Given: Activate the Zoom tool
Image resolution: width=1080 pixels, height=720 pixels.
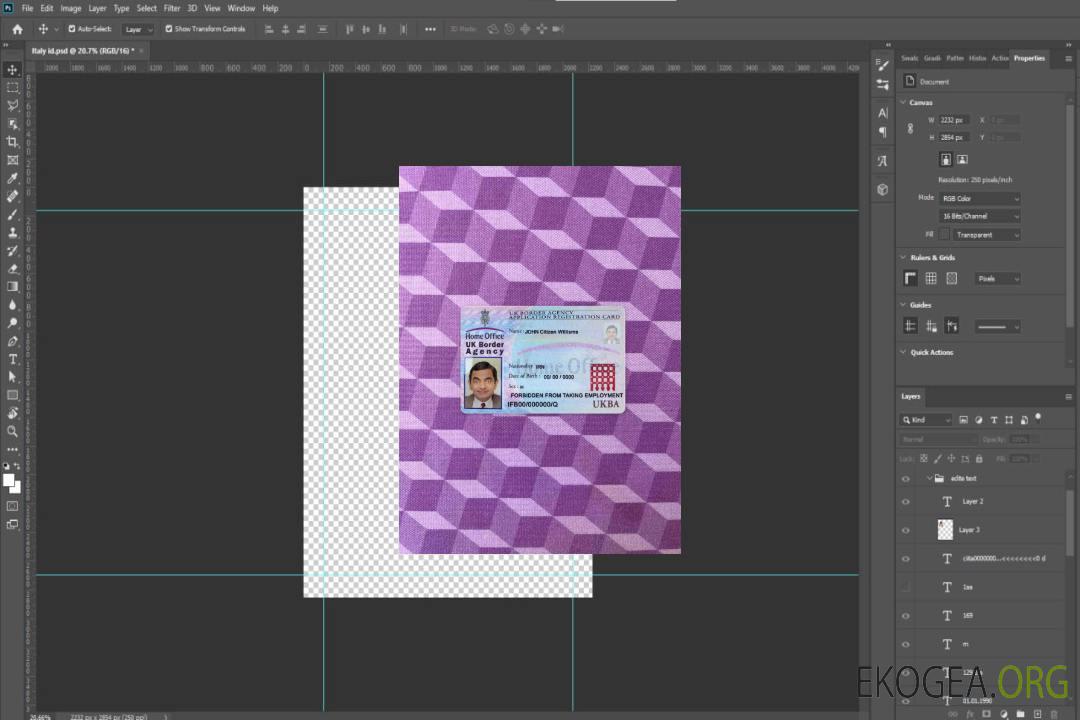Looking at the screenshot, I should (x=13, y=431).
